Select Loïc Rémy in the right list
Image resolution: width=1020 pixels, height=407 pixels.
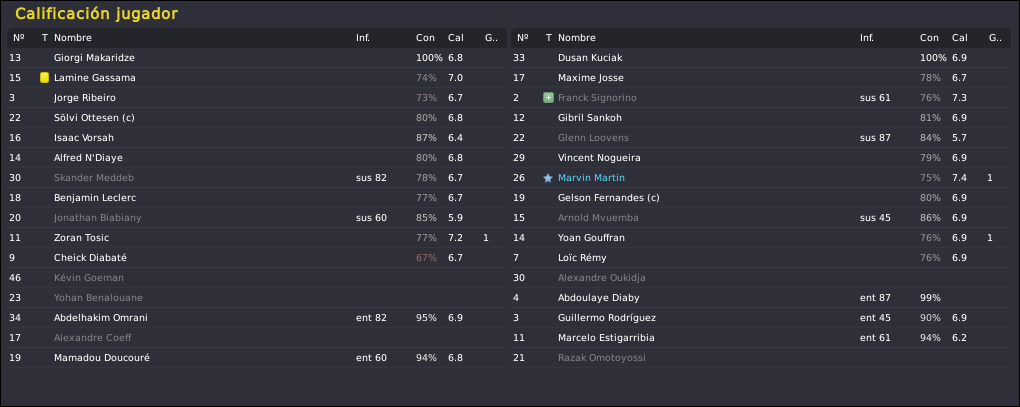761,258
